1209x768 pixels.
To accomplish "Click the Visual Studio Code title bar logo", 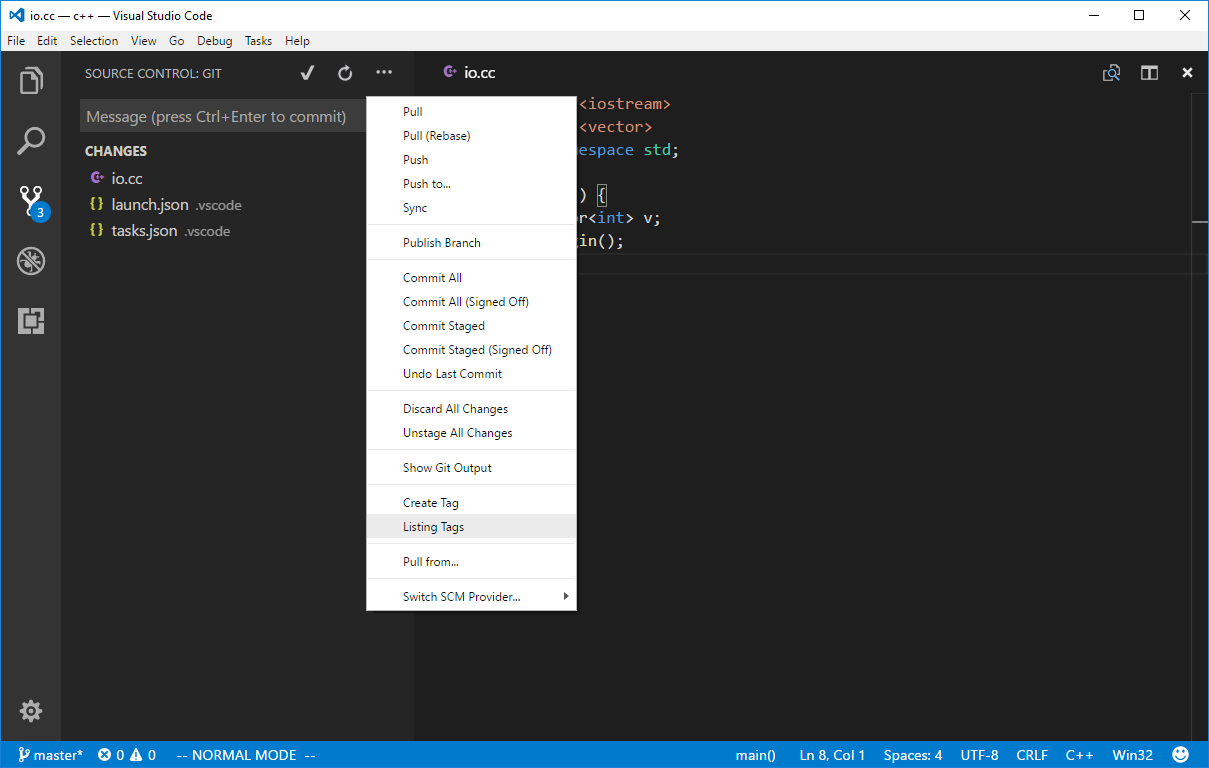I will tap(17, 15).
